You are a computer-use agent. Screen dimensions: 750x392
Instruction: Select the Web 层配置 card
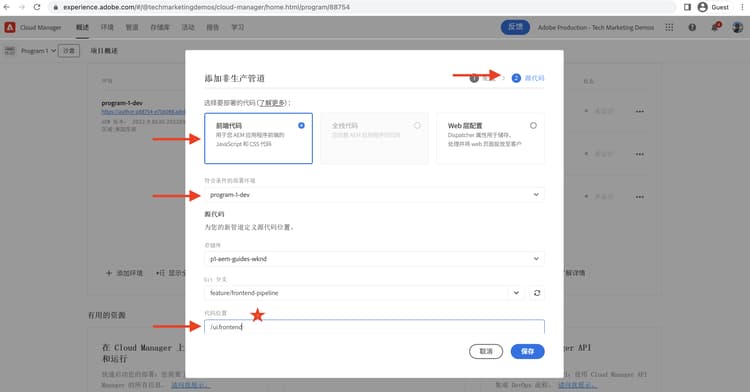[490, 139]
